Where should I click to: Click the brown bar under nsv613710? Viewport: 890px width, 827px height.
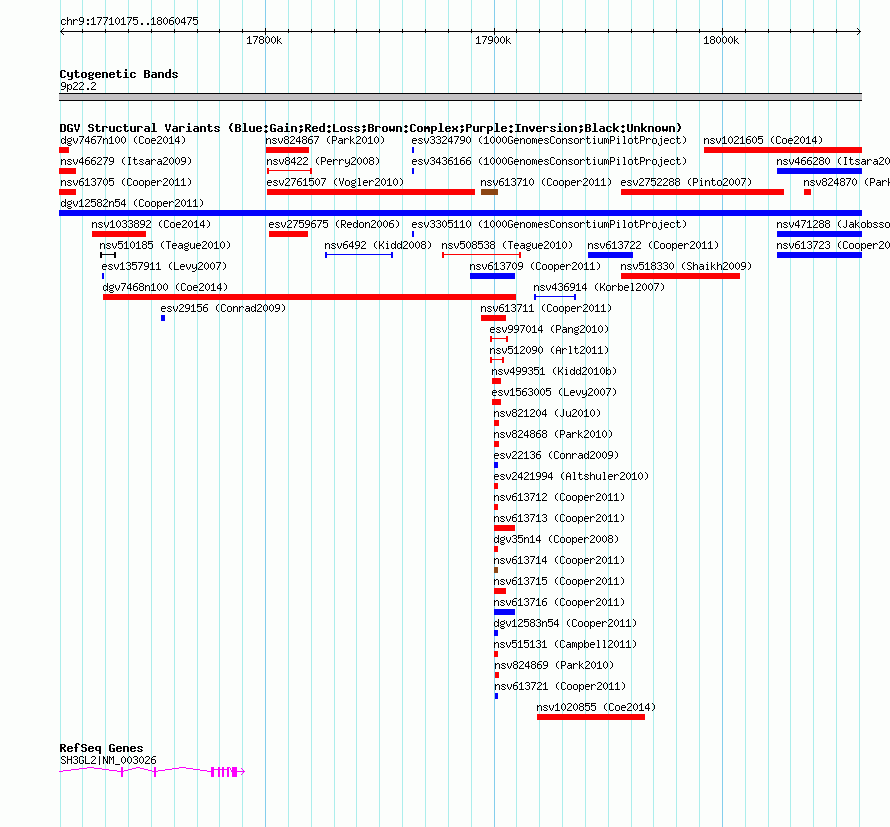click(x=489, y=192)
